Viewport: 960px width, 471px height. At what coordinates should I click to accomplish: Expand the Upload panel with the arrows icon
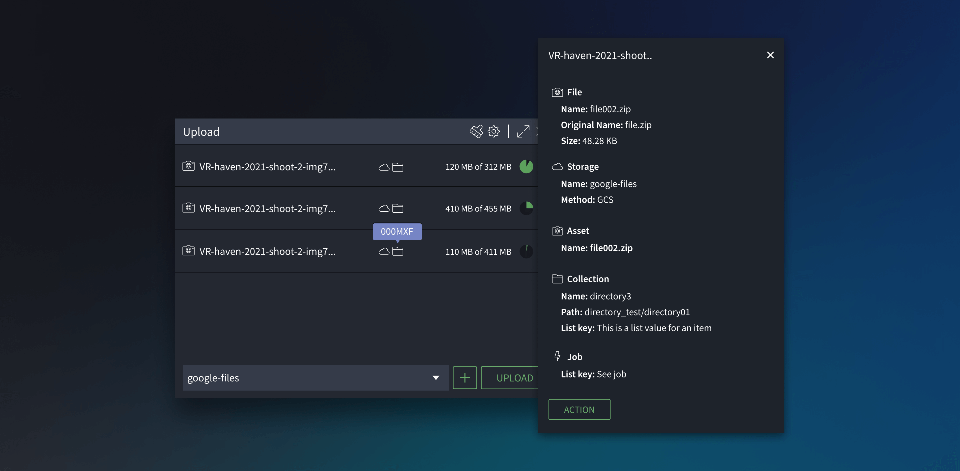[x=523, y=132]
